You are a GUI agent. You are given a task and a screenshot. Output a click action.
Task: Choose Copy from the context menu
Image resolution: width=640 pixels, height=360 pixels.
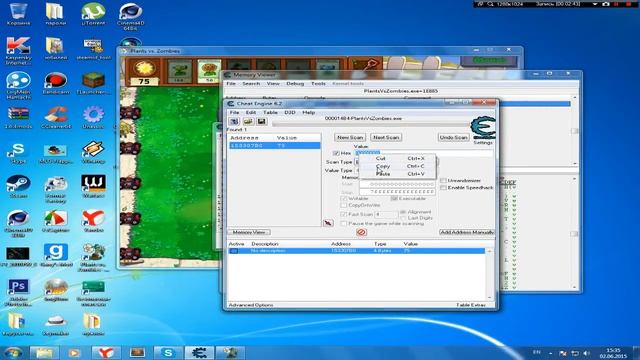398,166
